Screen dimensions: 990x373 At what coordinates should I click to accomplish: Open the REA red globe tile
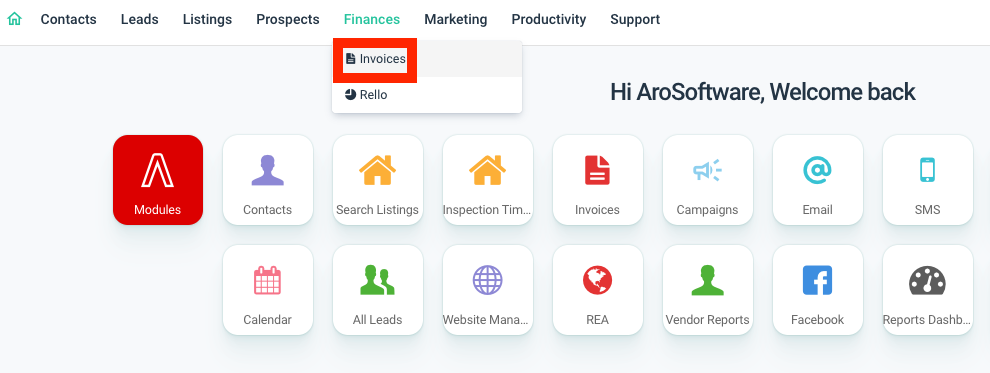tap(597, 290)
